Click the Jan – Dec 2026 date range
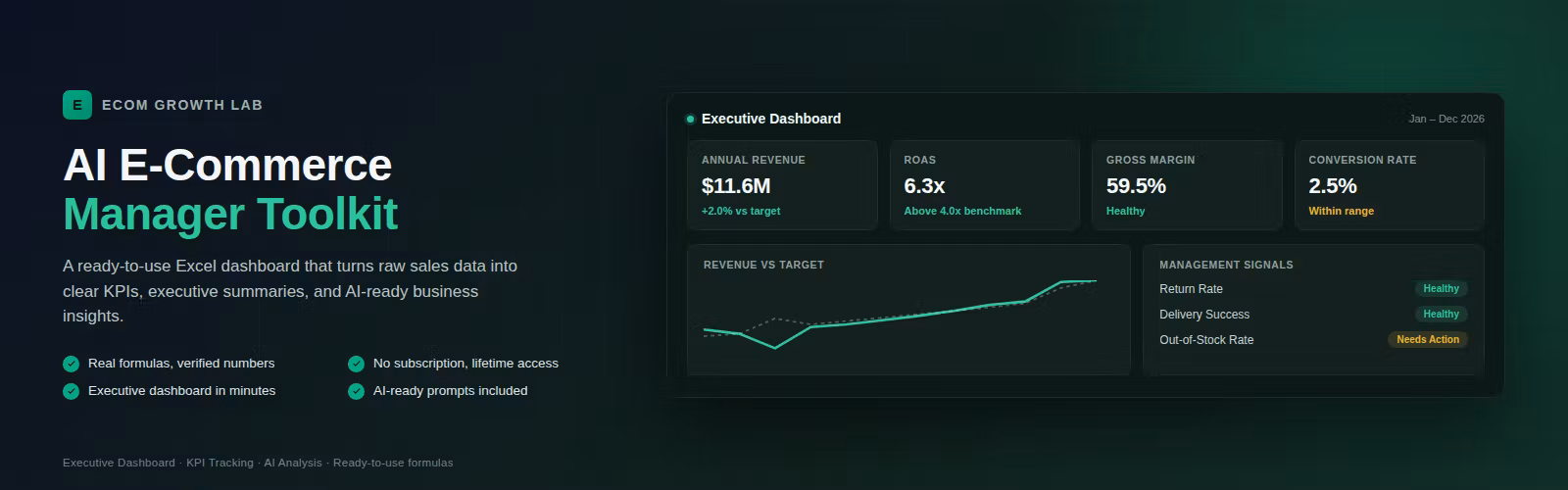1568x490 pixels. pyautogui.click(x=1446, y=119)
